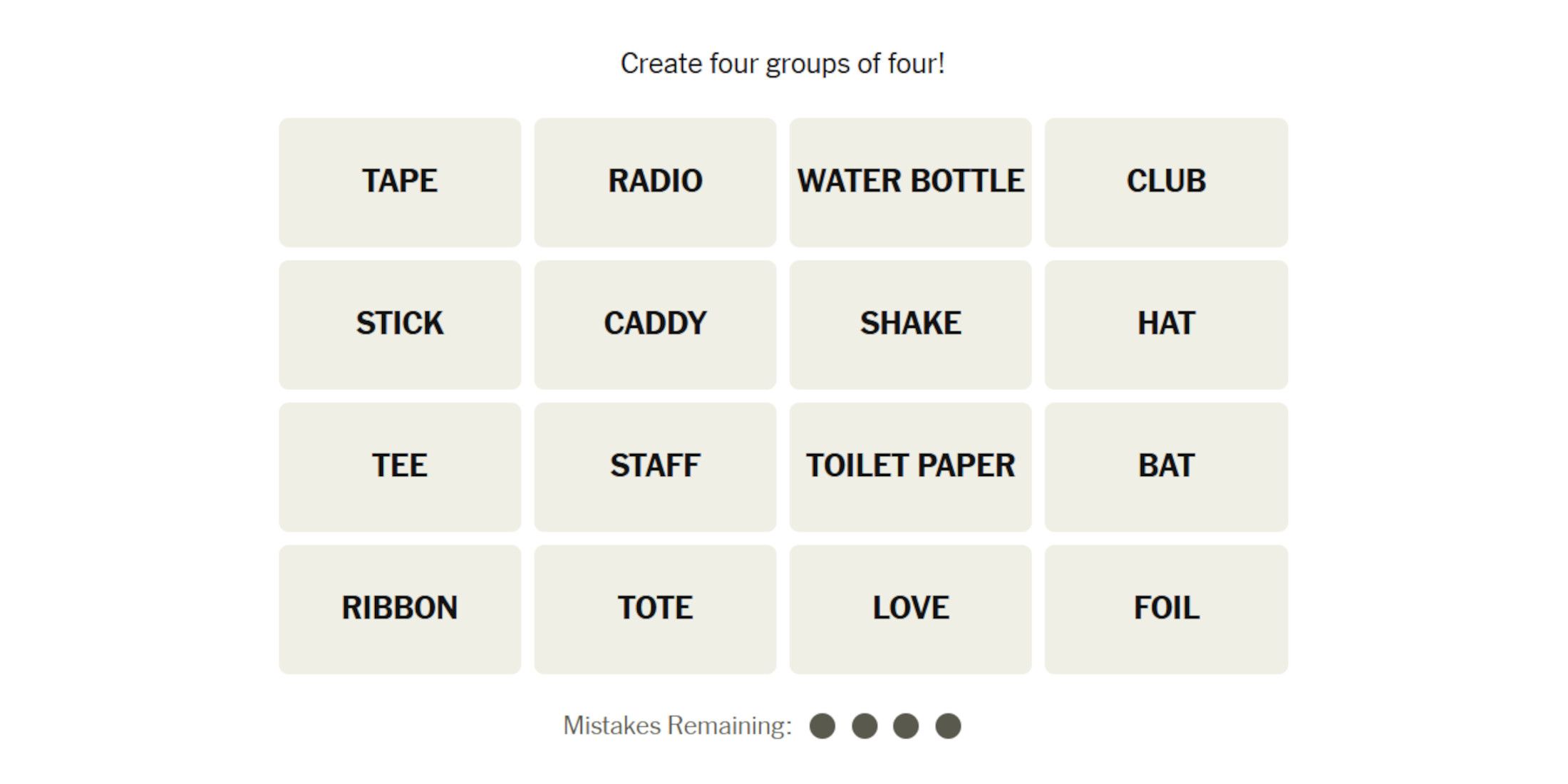
Task: Choose the SHAKE word tile
Action: 910,324
